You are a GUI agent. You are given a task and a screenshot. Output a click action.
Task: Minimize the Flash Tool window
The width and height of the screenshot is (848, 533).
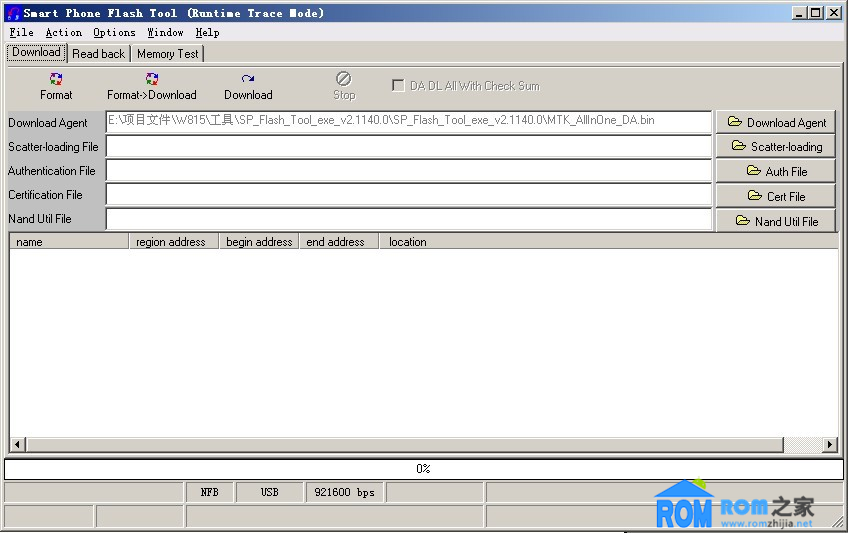coord(799,13)
